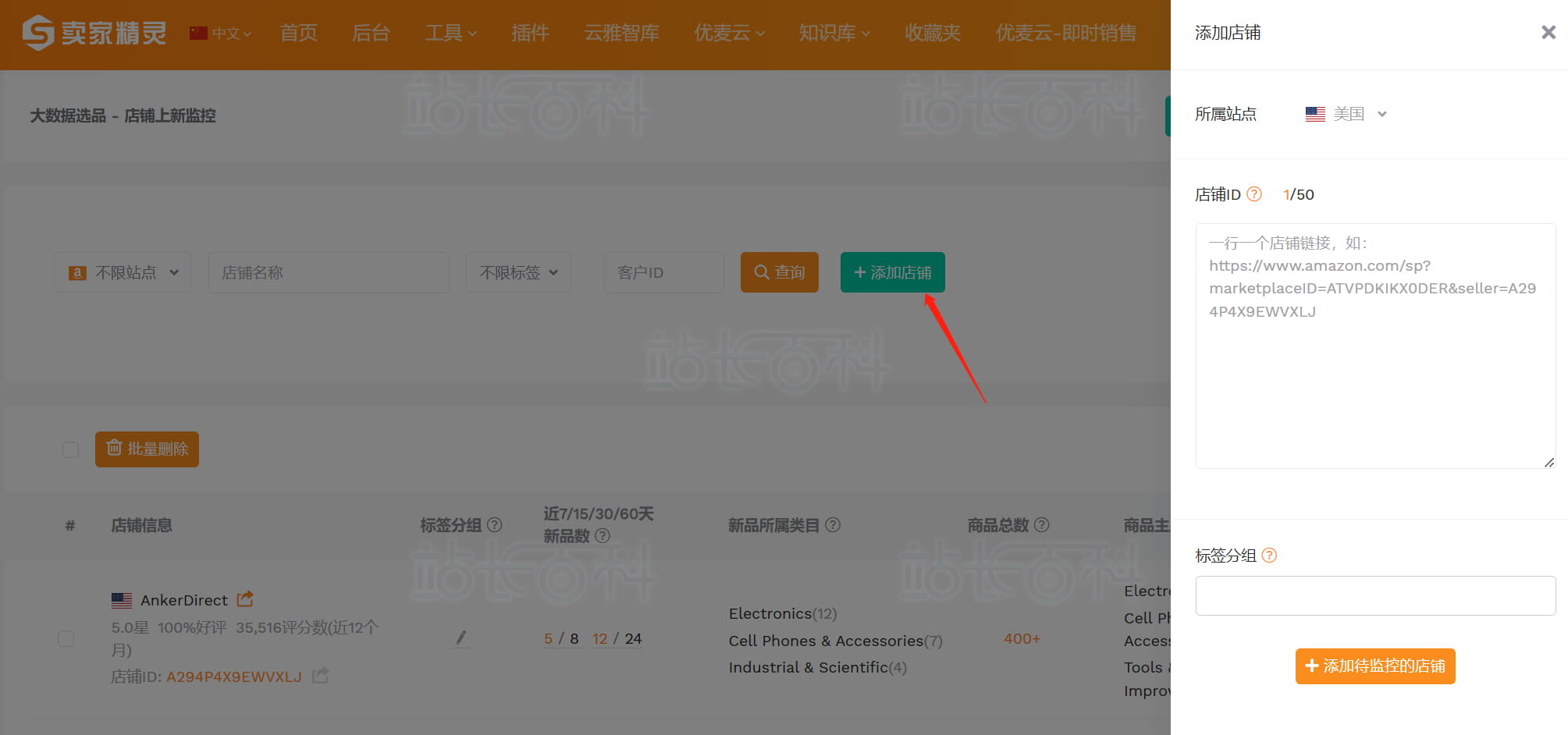Open the external link icon beside store ID

[x=321, y=676]
